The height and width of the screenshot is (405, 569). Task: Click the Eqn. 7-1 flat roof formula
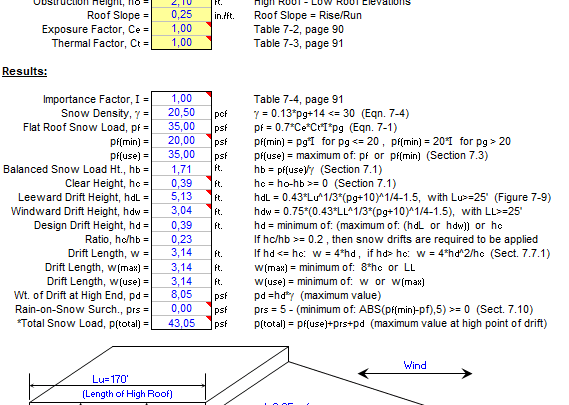pyautogui.click(x=326, y=127)
